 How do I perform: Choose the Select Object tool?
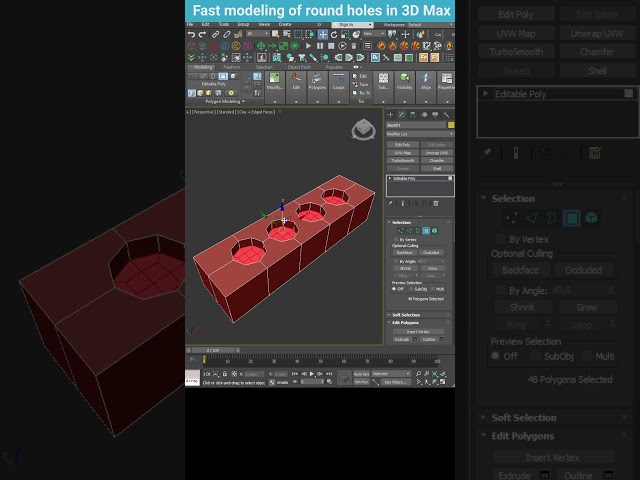pos(276,35)
